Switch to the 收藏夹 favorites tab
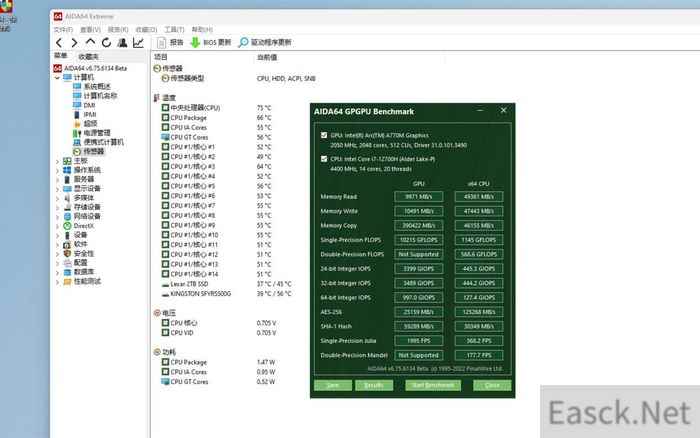700x438 pixels. point(88,57)
